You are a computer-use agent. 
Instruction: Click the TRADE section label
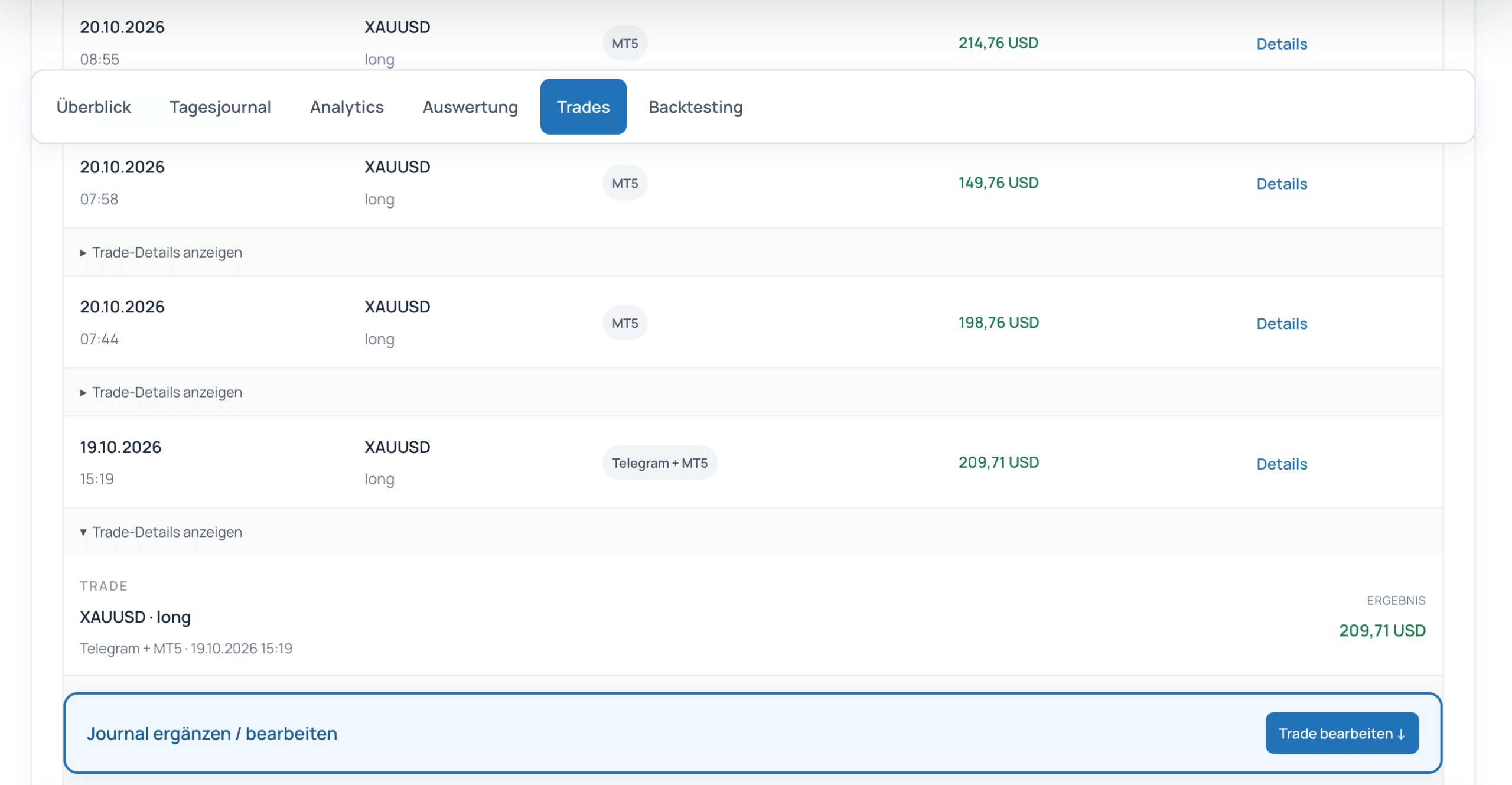coord(104,586)
